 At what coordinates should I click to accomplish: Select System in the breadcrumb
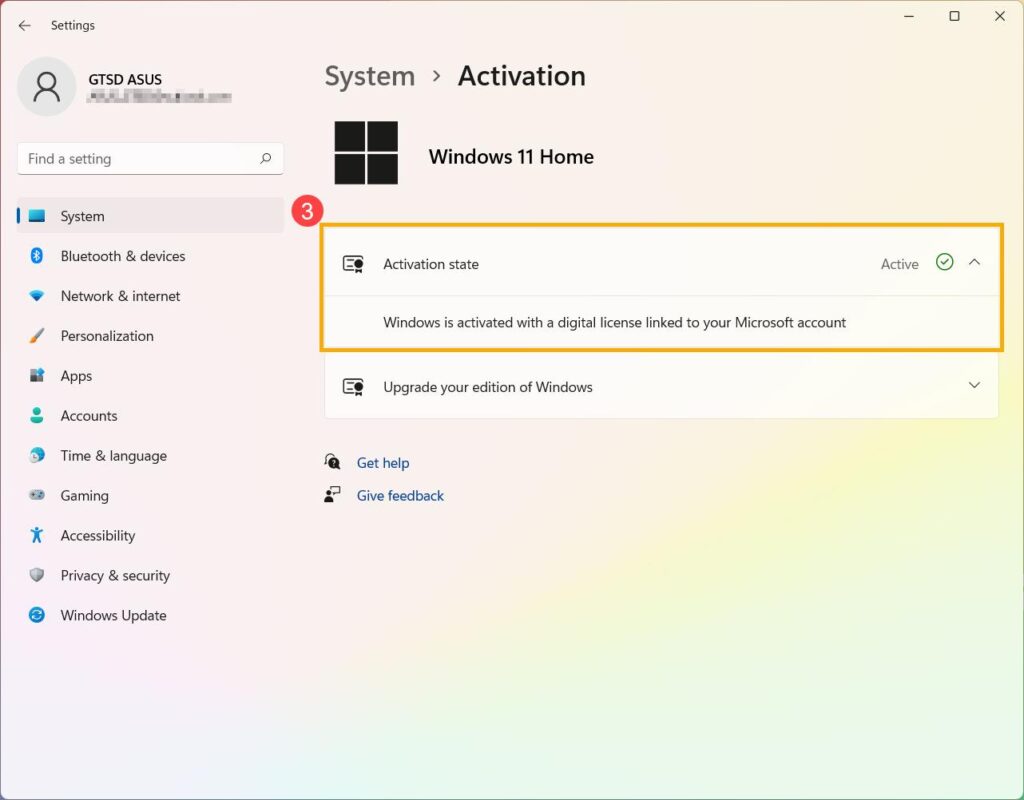click(x=370, y=76)
